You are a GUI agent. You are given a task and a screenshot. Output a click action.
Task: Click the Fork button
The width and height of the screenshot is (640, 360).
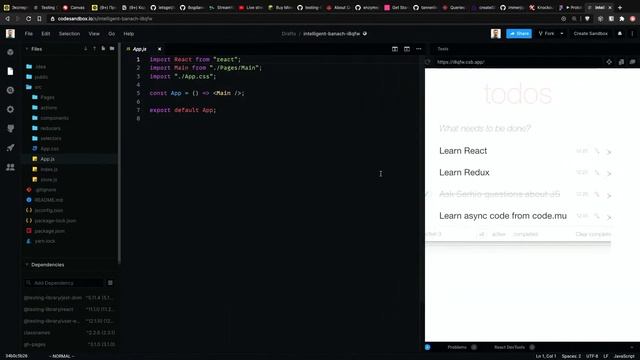[547, 33]
